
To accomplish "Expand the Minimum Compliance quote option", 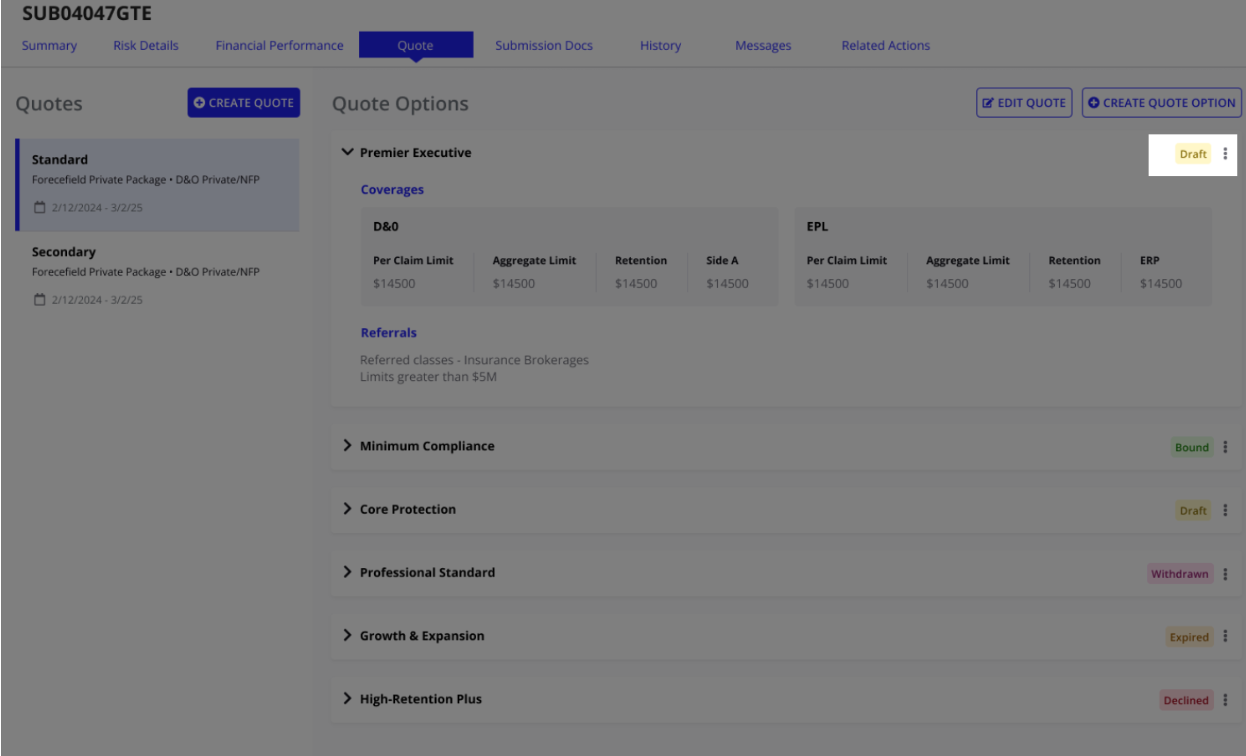I will (x=348, y=446).
